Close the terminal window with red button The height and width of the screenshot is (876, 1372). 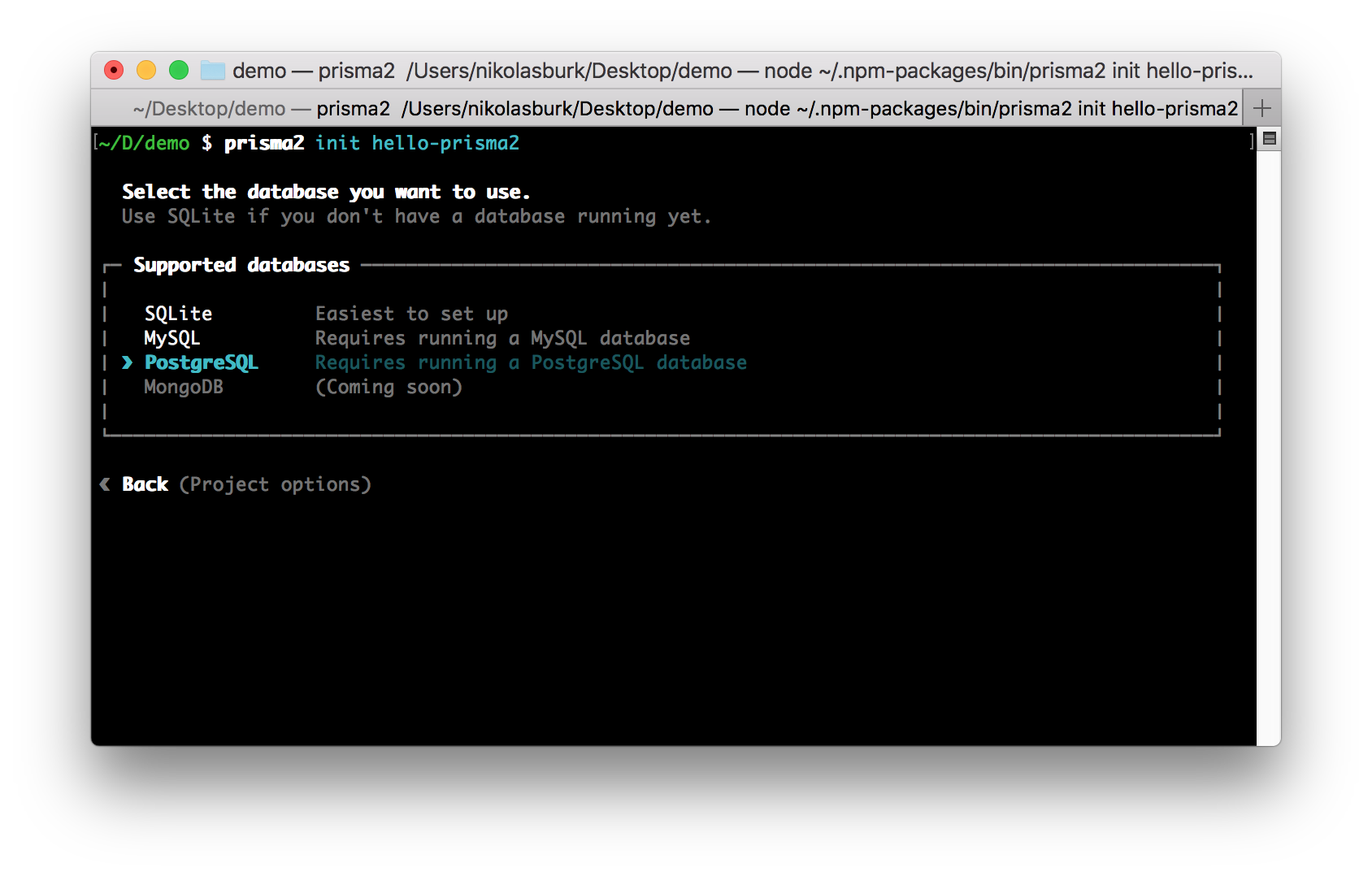coord(114,71)
